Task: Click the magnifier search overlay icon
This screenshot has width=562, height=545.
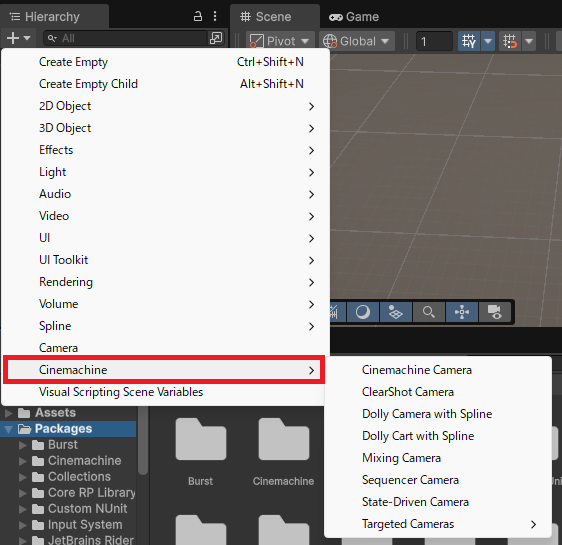Action: (x=429, y=312)
